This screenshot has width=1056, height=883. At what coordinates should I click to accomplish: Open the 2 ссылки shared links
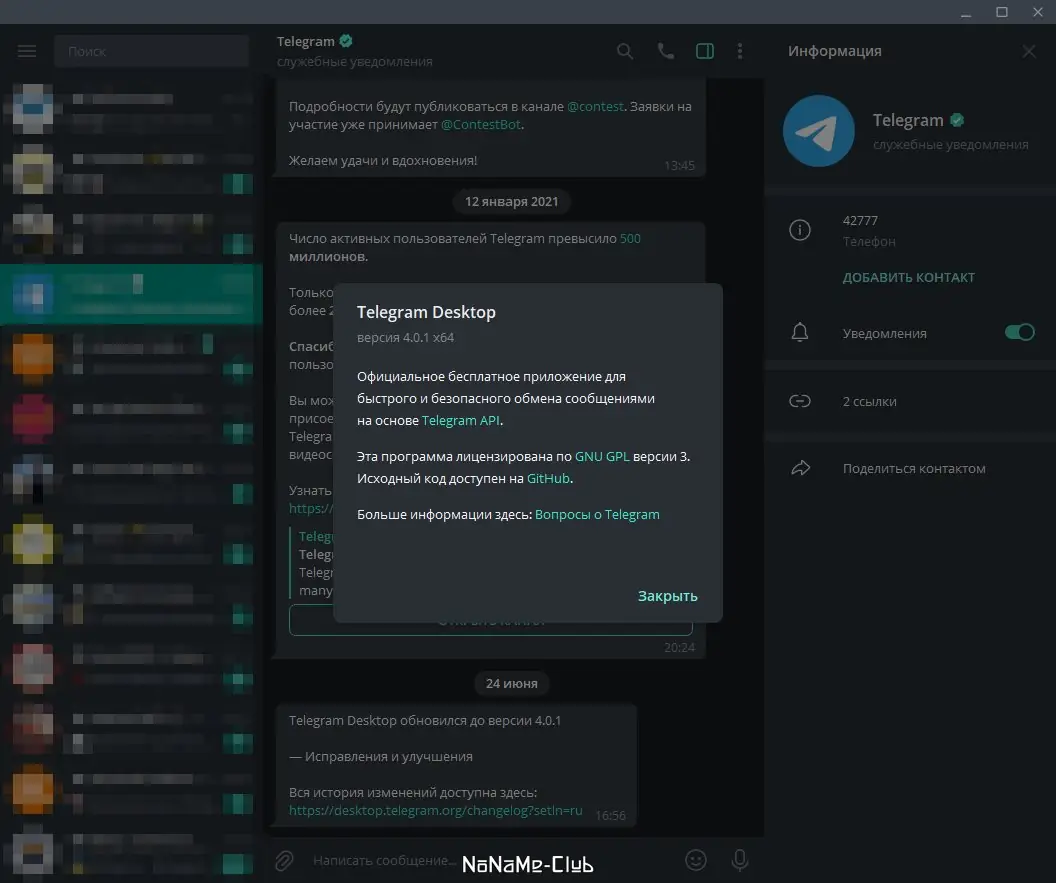(869, 401)
